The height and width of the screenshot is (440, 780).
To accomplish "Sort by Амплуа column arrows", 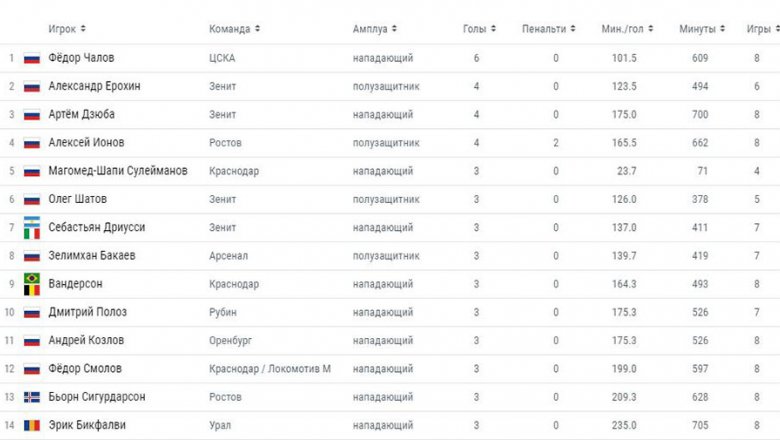I will 394,29.
